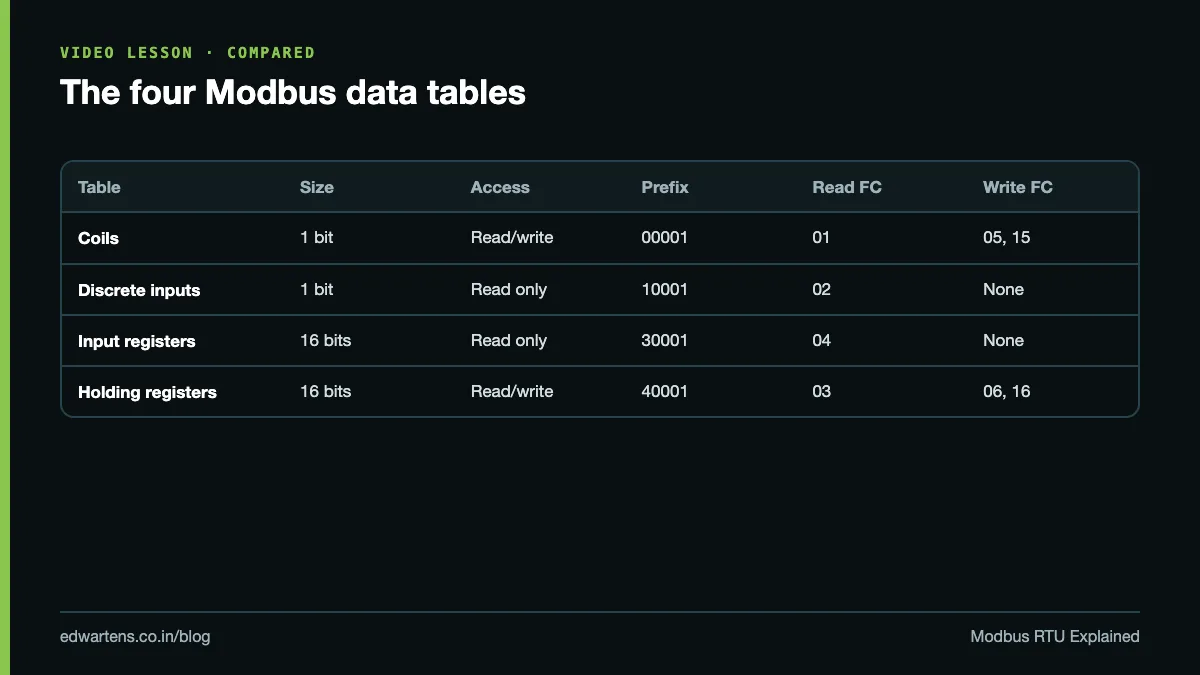Select the Read FC column header
The height and width of the screenshot is (675, 1200).
point(847,187)
